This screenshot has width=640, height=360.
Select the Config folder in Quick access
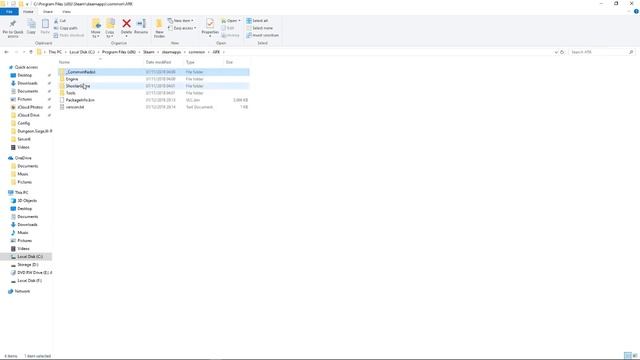point(23,123)
